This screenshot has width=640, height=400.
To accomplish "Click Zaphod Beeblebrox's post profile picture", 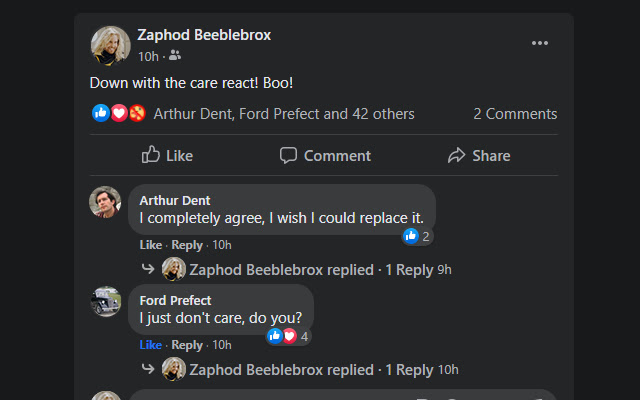I will pos(110,45).
